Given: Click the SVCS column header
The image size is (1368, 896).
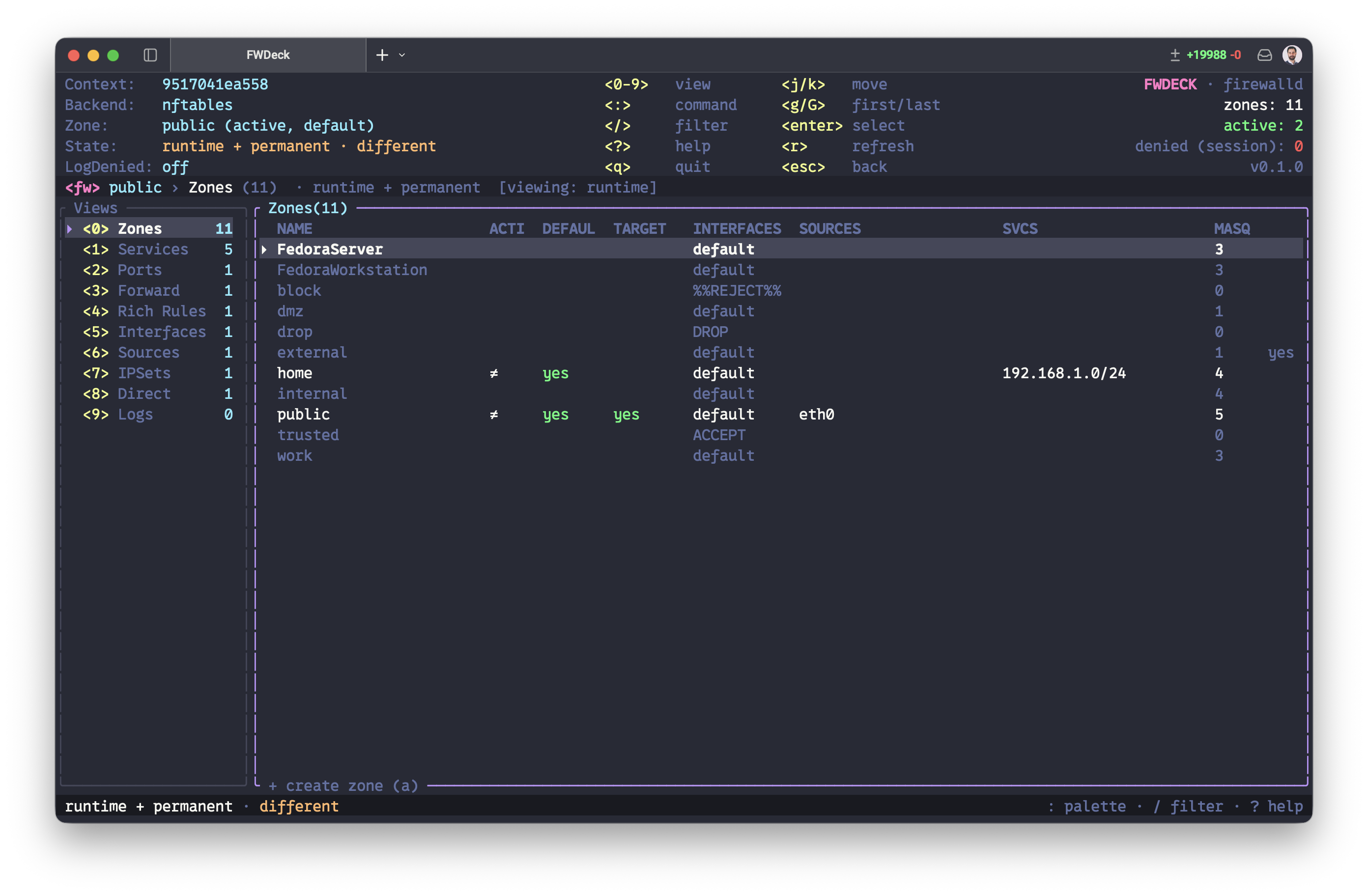Looking at the screenshot, I should click(1020, 229).
